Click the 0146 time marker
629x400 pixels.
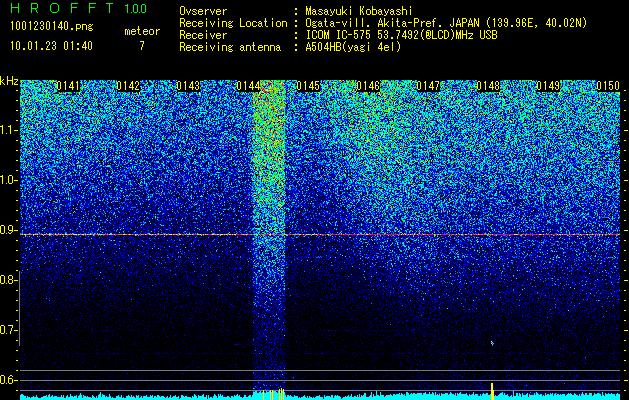click(368, 86)
